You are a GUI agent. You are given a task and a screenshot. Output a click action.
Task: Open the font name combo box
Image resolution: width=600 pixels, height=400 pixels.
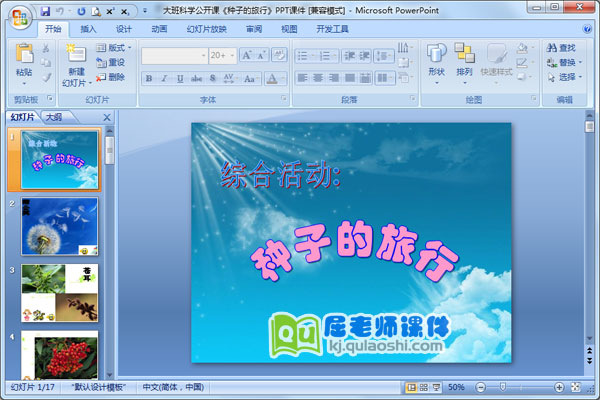pyautogui.click(x=174, y=56)
